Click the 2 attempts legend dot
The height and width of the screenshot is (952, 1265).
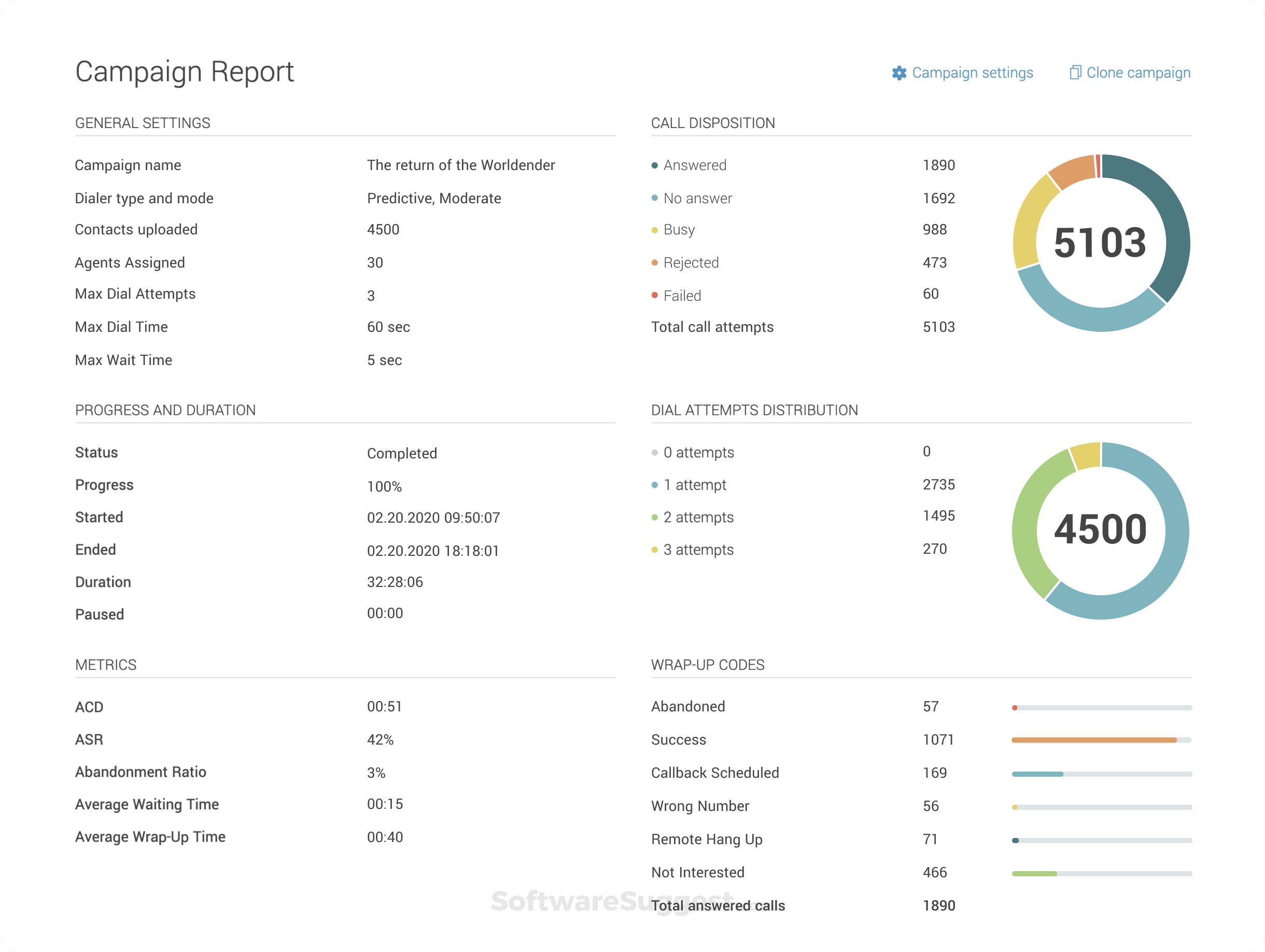click(x=654, y=517)
